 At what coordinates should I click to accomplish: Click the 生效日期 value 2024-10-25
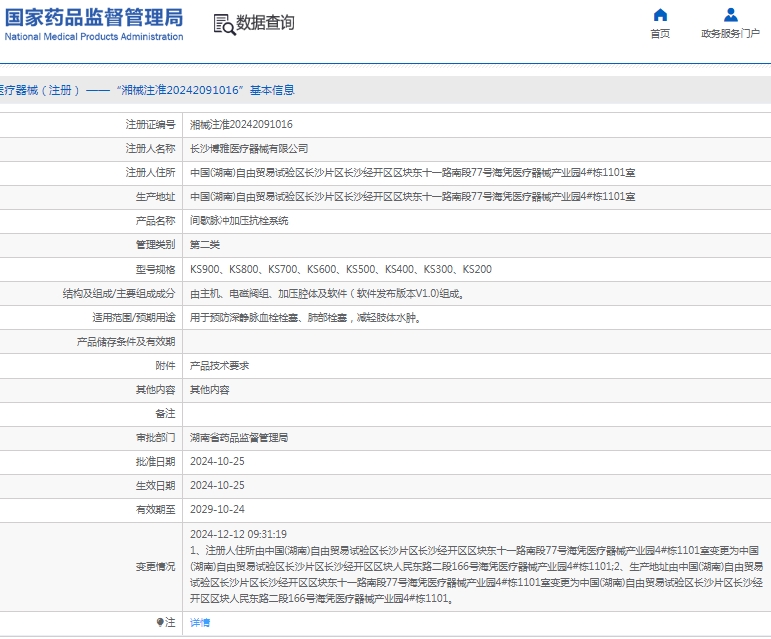217,486
